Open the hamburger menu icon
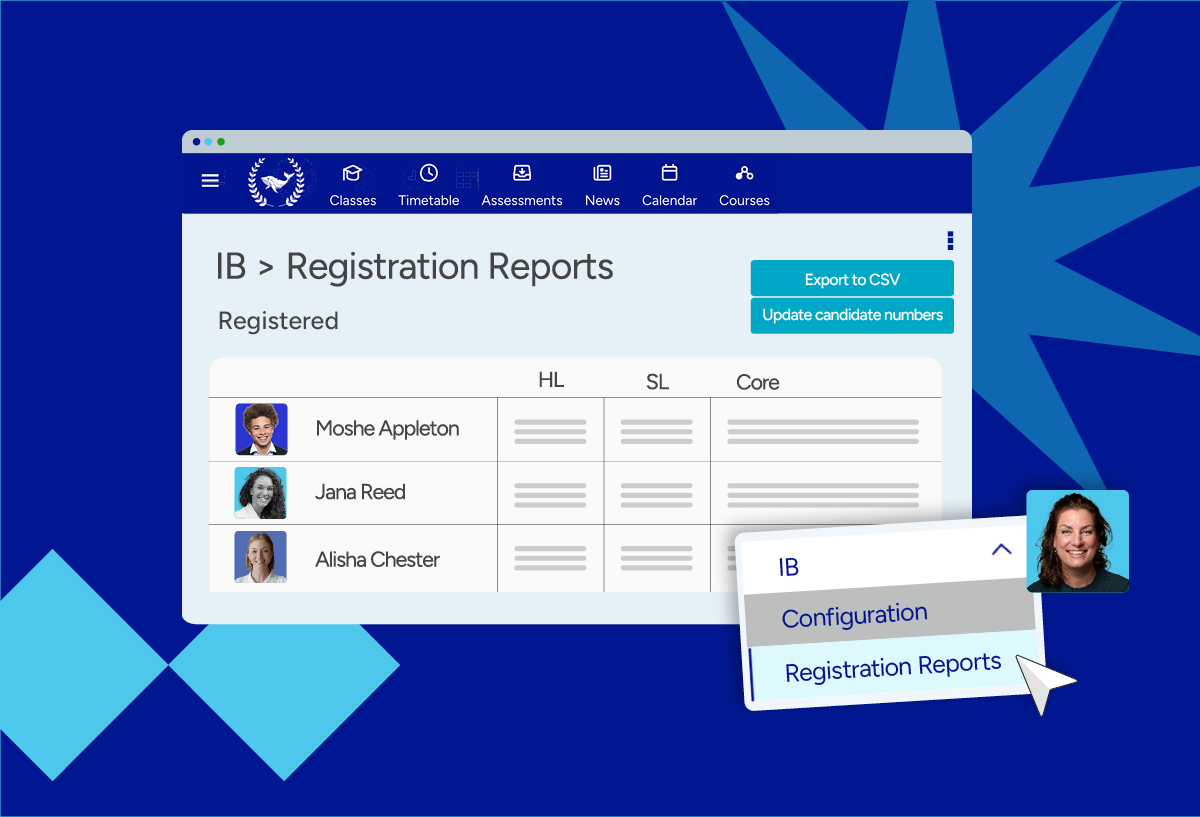This screenshot has width=1200, height=817. pyautogui.click(x=210, y=181)
